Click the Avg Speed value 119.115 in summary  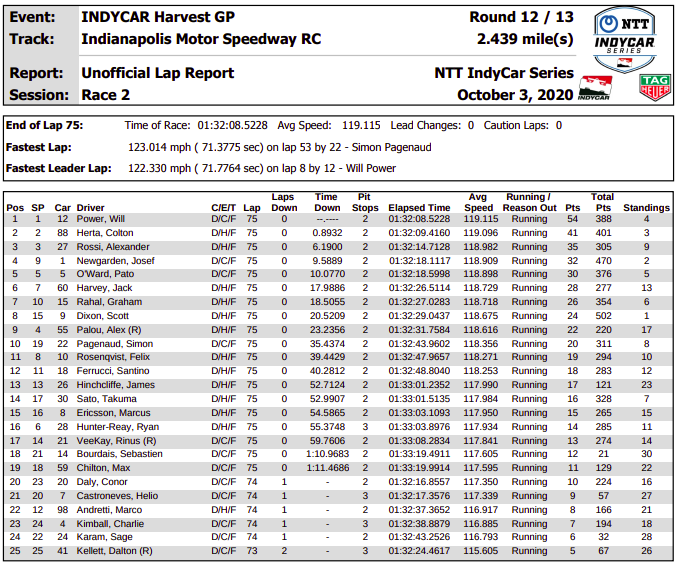[x=361, y=126]
